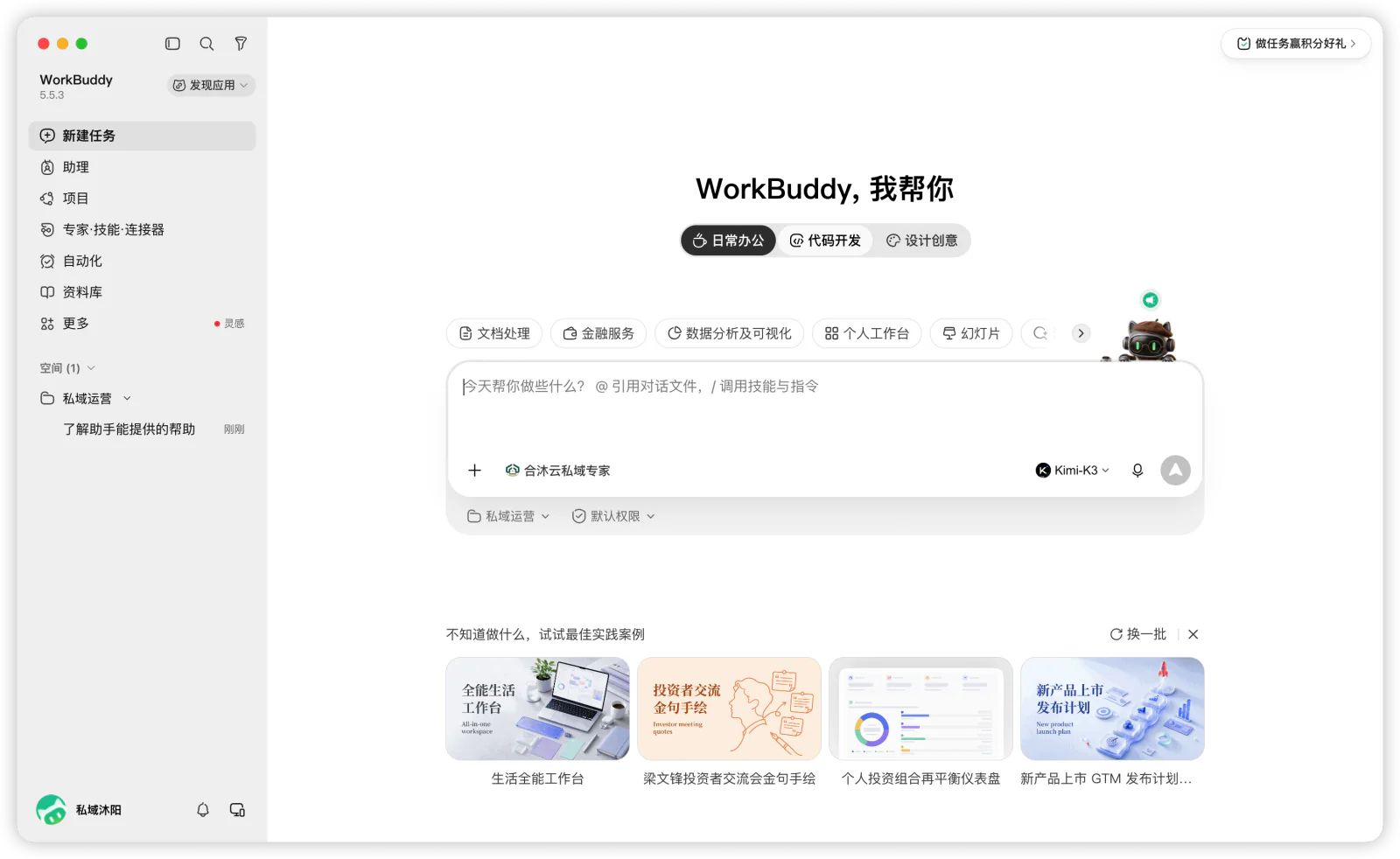The image size is (1400, 859).
Task: Open 自动化 in the sidebar
Action: click(142, 261)
